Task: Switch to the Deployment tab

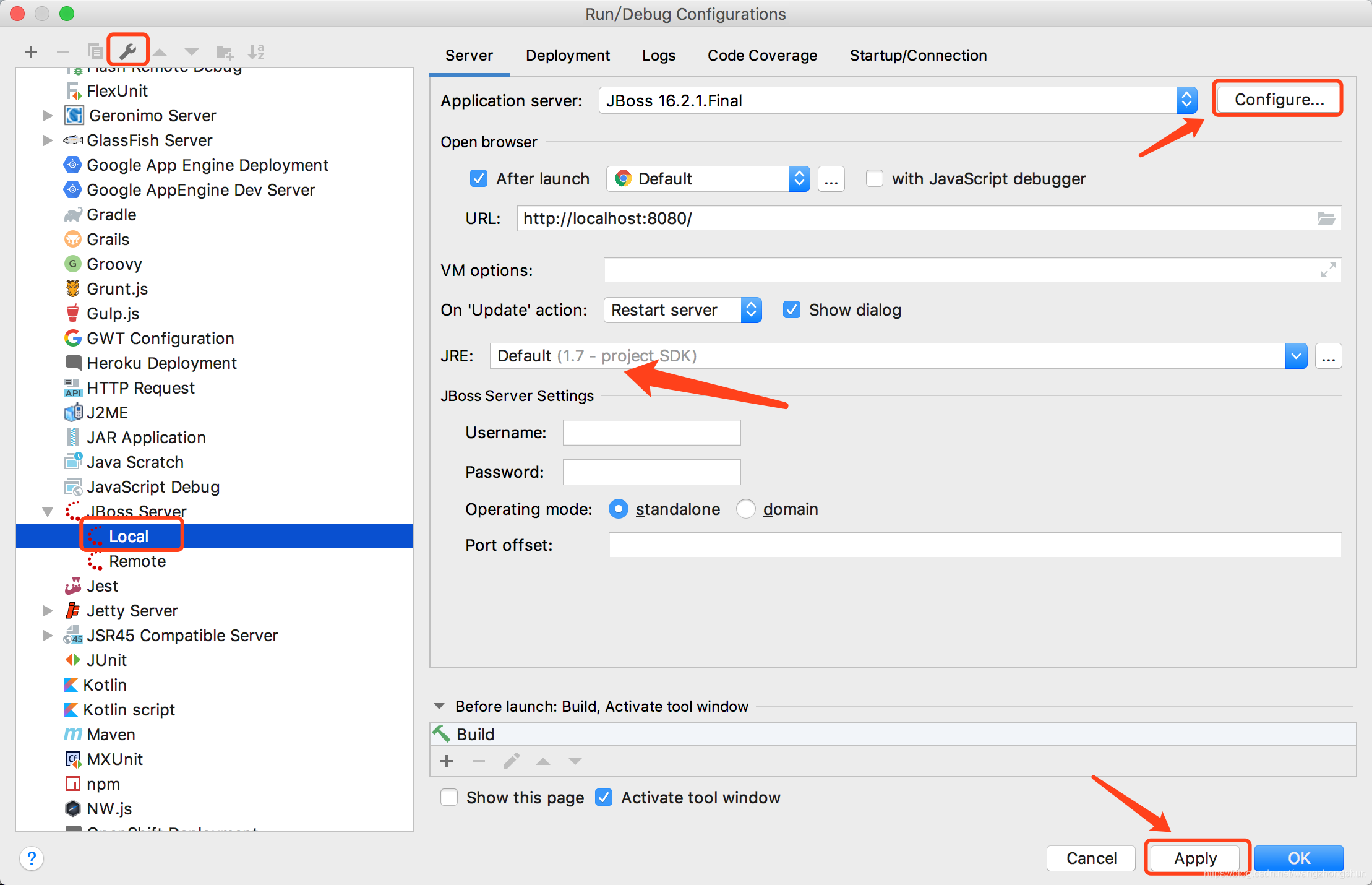Action: click(x=567, y=56)
